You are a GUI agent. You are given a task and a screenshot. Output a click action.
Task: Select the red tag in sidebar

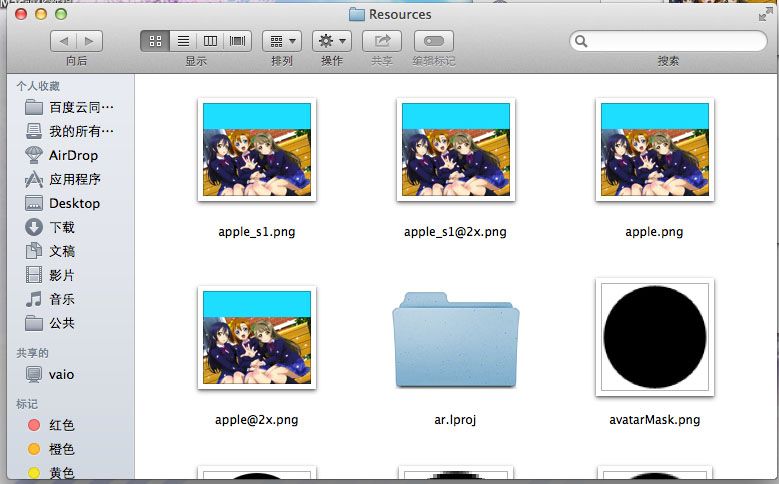coord(61,425)
